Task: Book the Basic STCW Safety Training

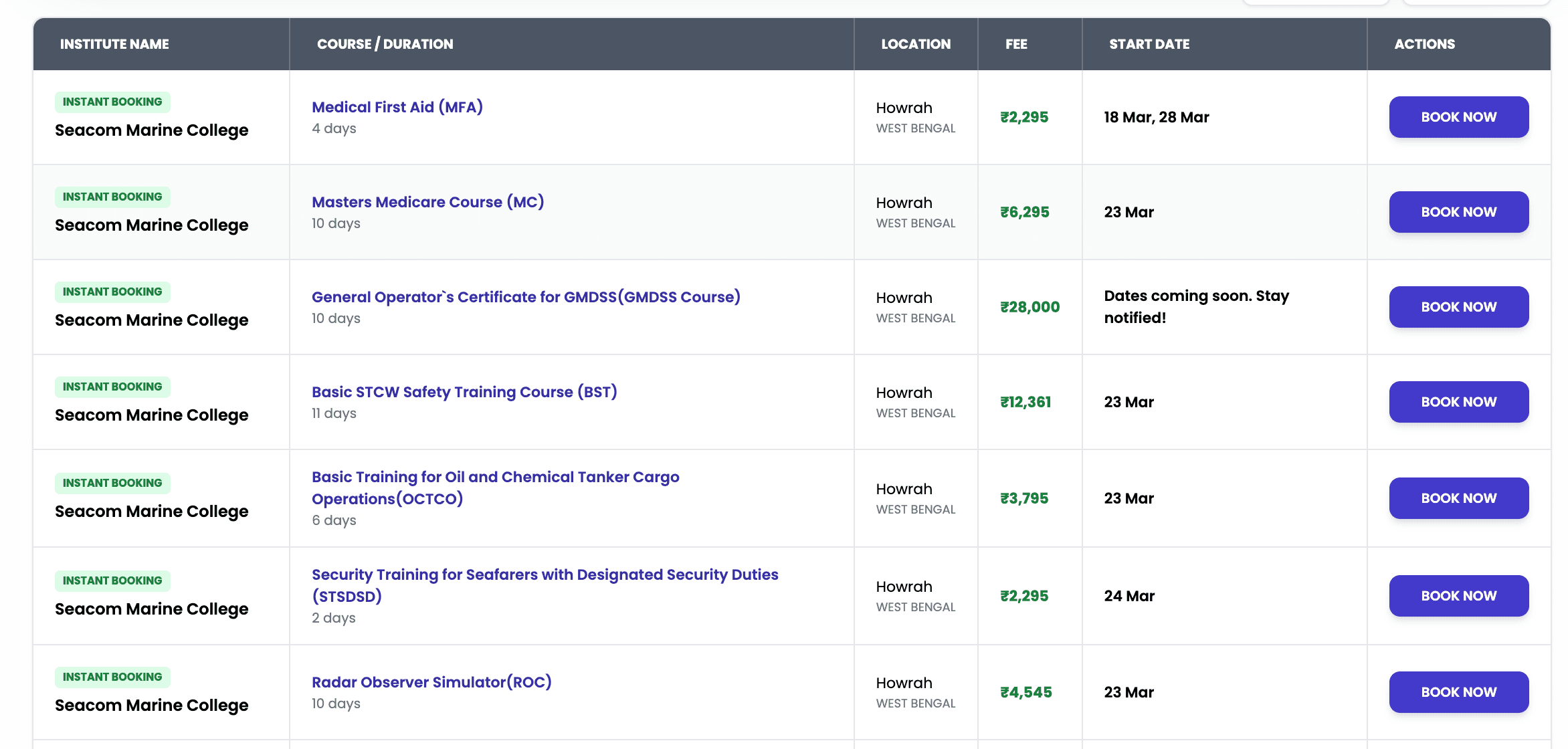Action: pyautogui.click(x=1458, y=402)
